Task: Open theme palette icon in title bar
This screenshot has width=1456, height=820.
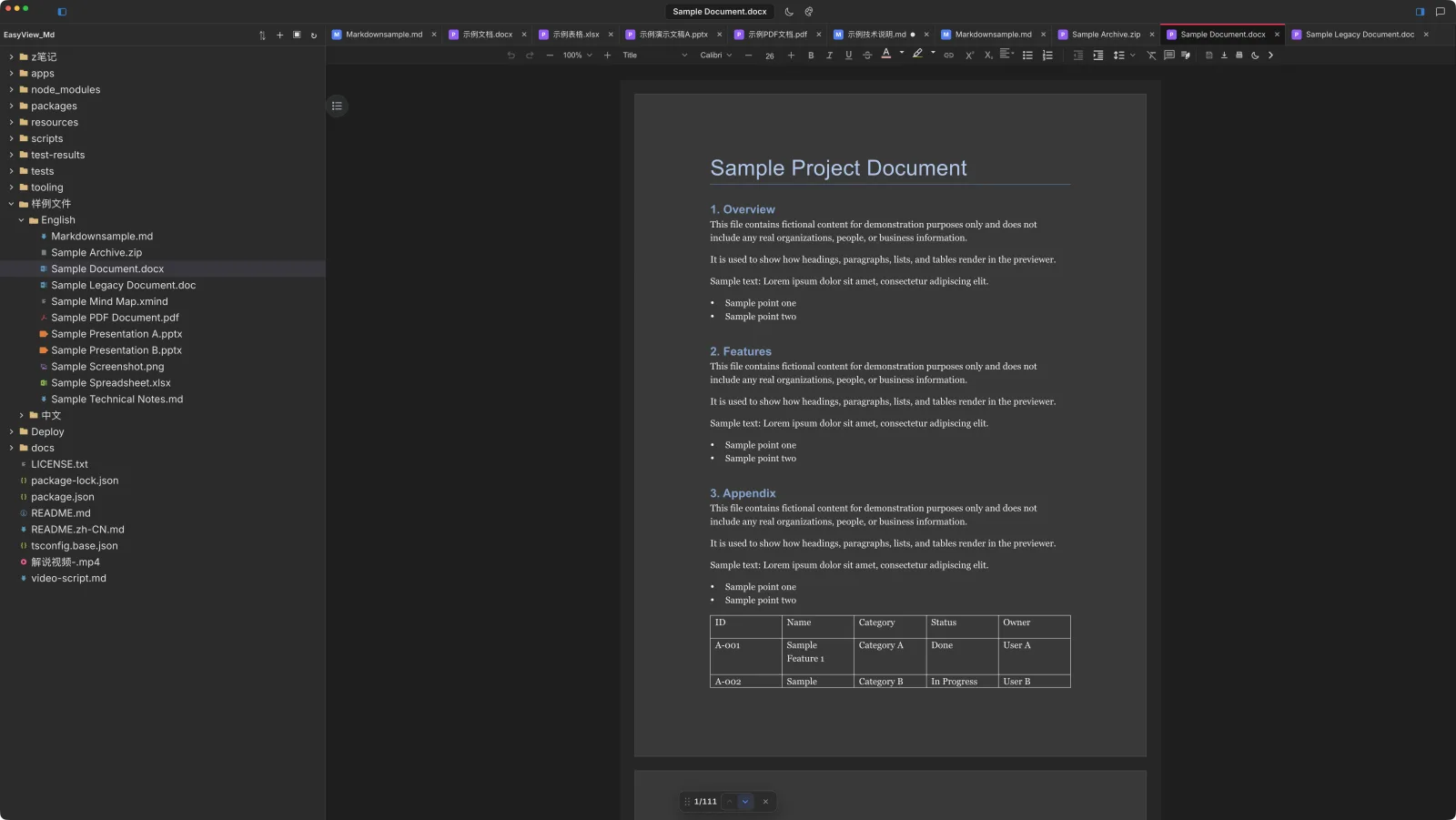Action: point(809,12)
